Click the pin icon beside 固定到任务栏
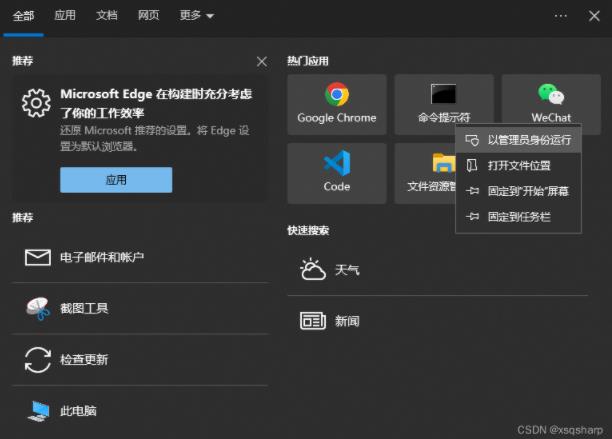This screenshot has height=439, width=612. coord(472,217)
